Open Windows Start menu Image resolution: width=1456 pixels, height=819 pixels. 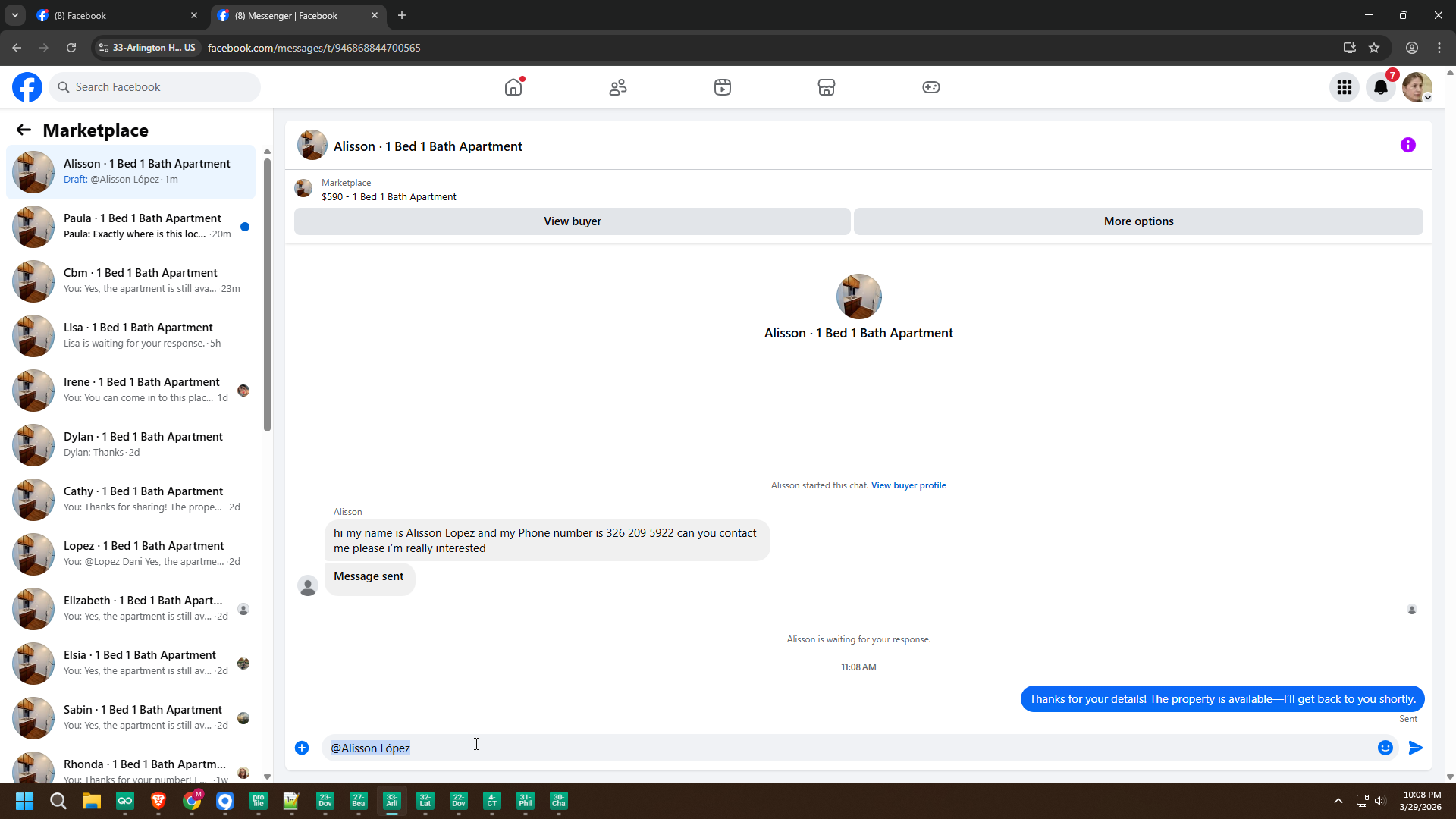[25, 801]
